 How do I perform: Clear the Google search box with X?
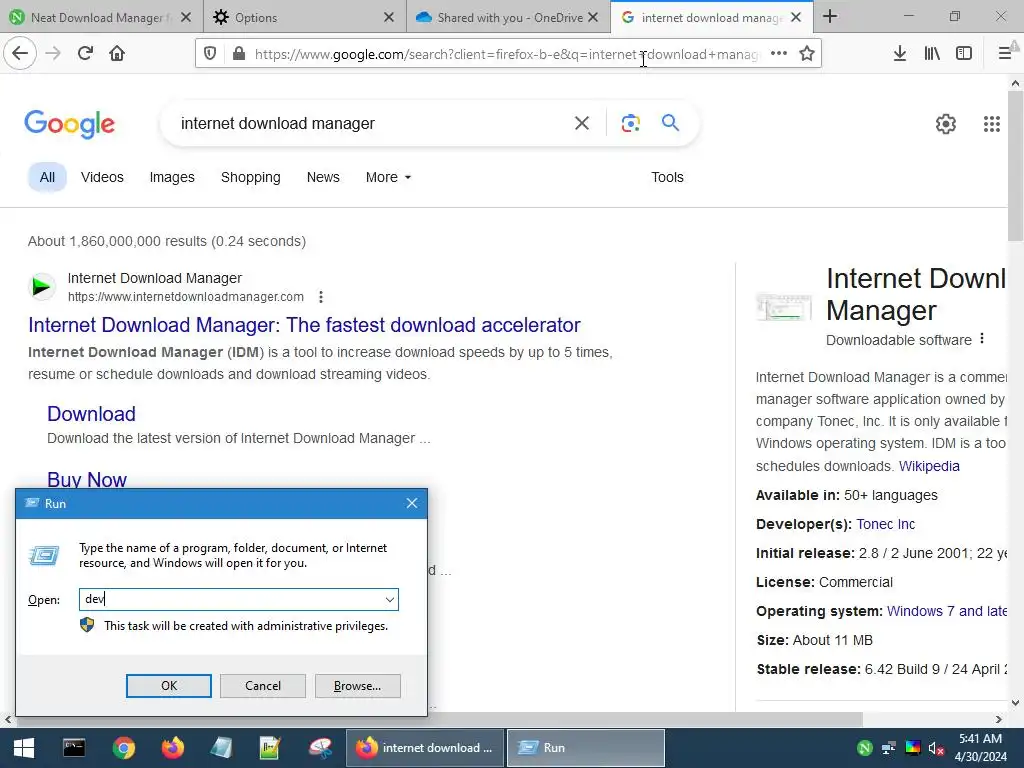point(581,123)
